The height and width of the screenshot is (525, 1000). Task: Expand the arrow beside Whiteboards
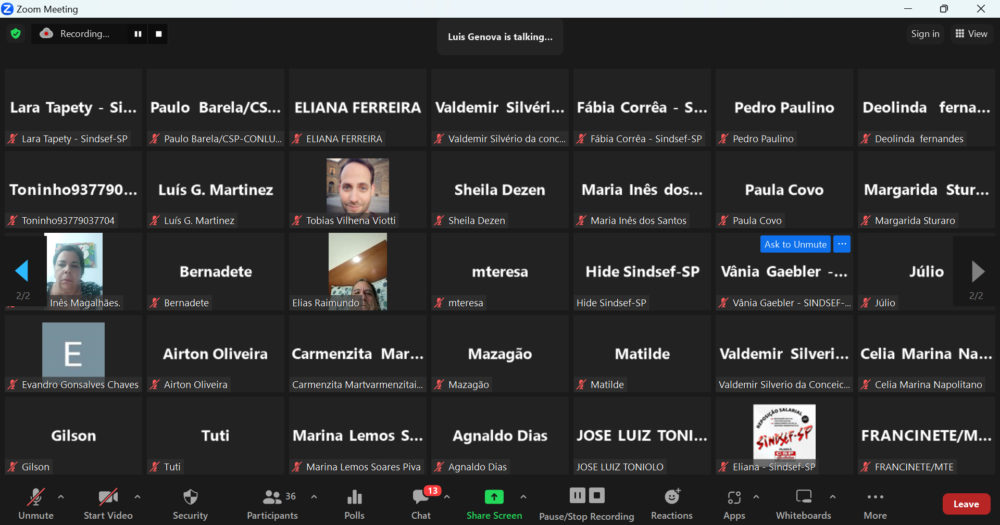tap(832, 496)
